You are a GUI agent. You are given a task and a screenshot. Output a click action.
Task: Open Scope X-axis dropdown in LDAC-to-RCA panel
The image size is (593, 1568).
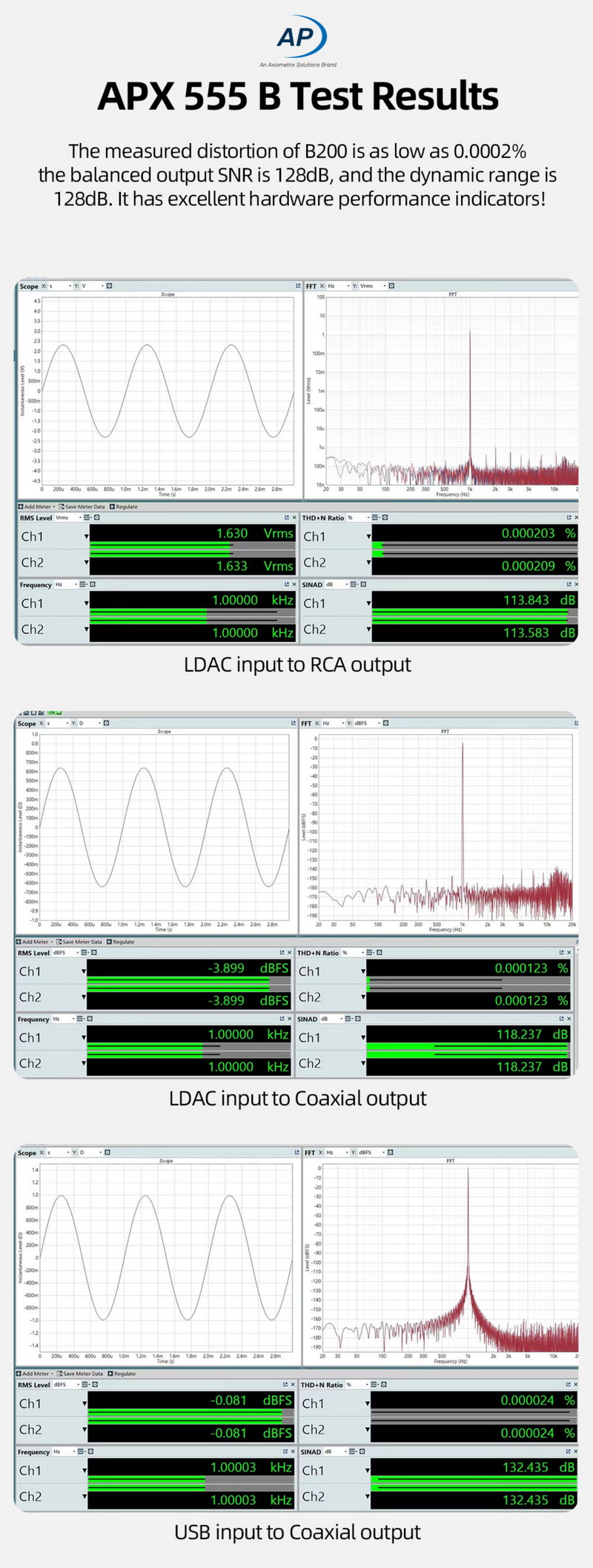(70, 285)
